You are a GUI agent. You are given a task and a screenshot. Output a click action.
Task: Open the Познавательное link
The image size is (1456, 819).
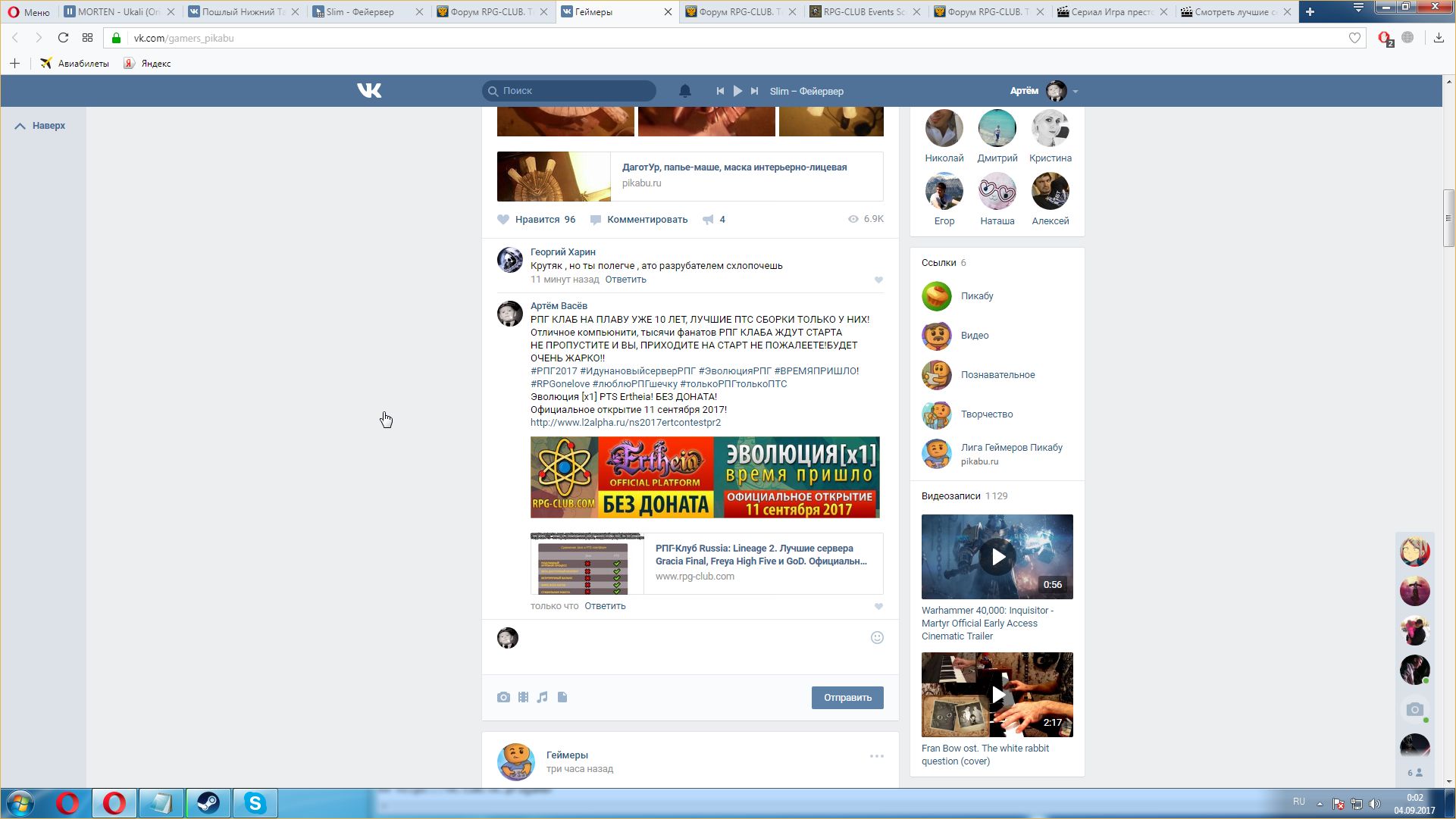pyautogui.click(x=997, y=375)
